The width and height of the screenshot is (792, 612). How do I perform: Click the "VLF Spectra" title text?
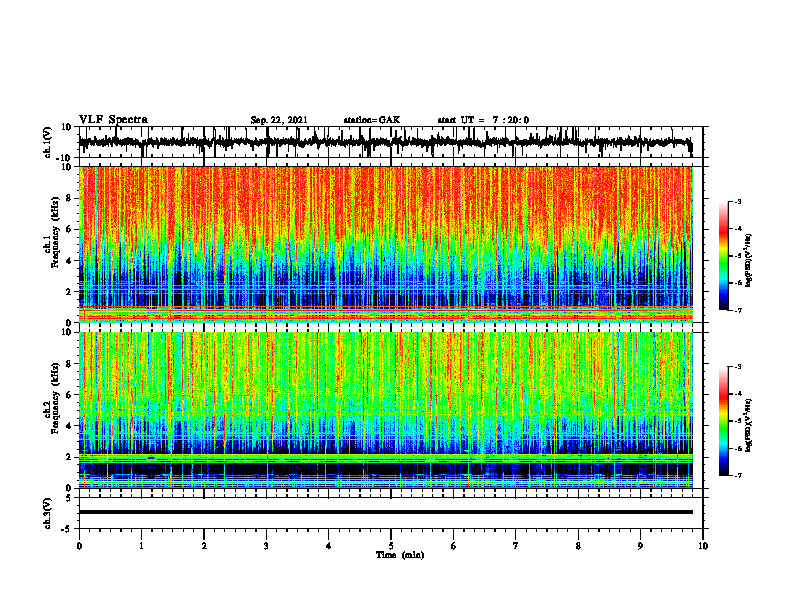(113, 120)
